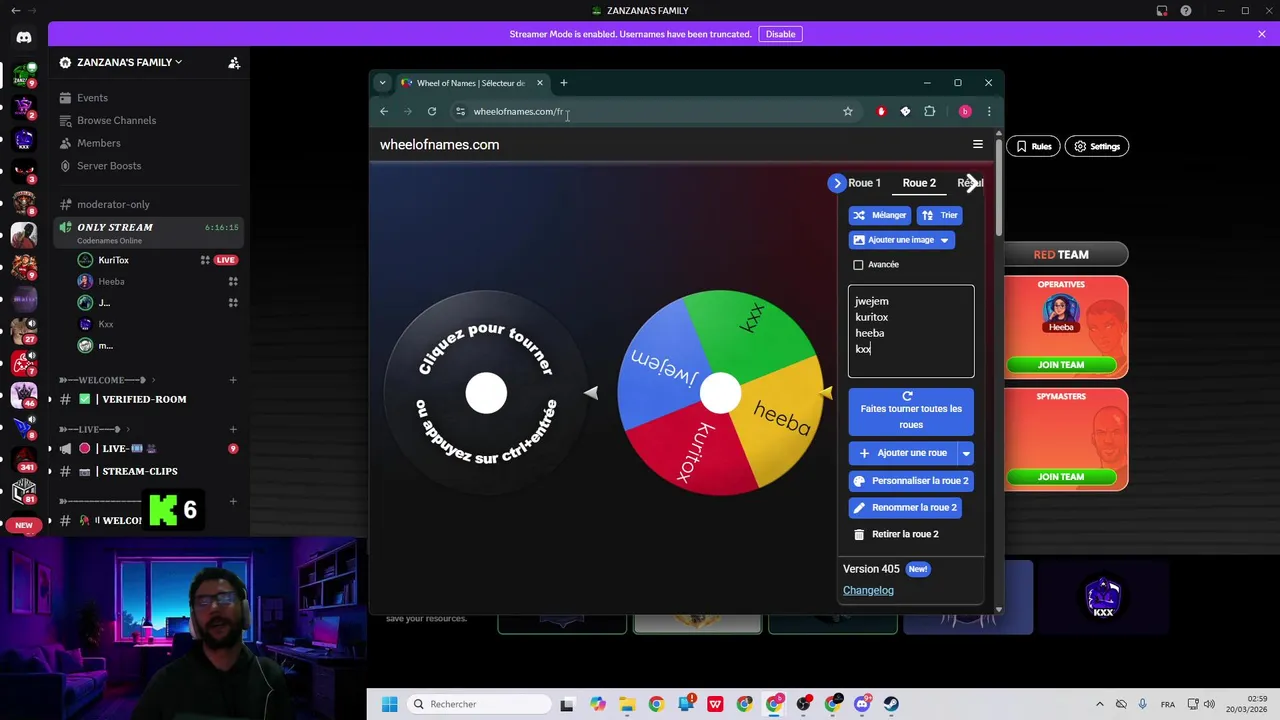Screen dimensions: 1280x720
Task: Join the red team as operative
Action: (x=1061, y=365)
